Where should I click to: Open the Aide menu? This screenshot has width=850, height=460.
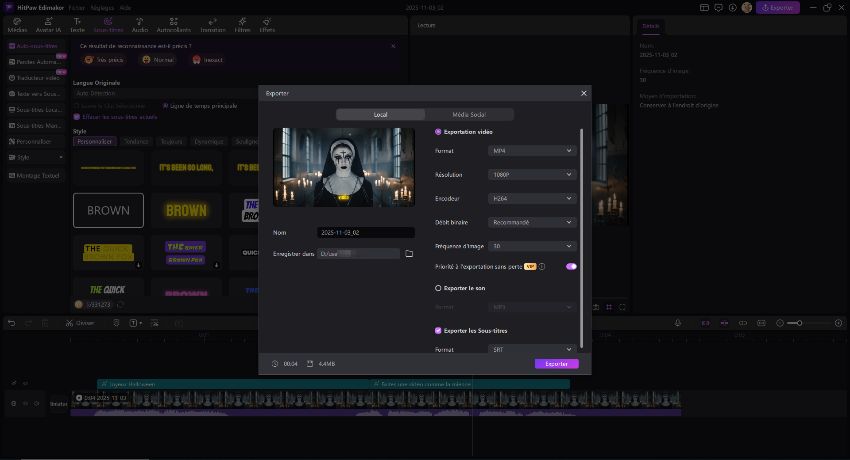coord(125,8)
